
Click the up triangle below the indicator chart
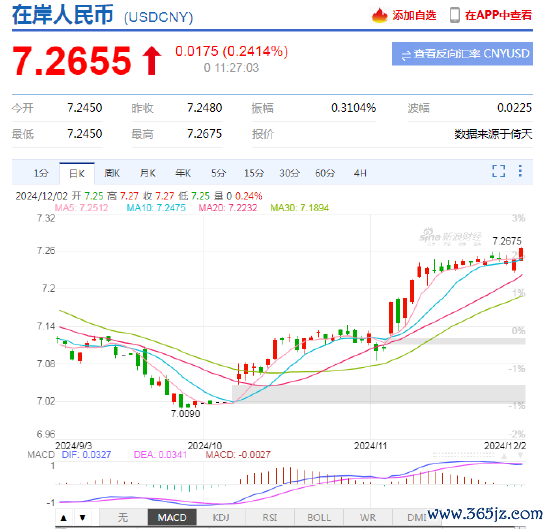click(63, 517)
